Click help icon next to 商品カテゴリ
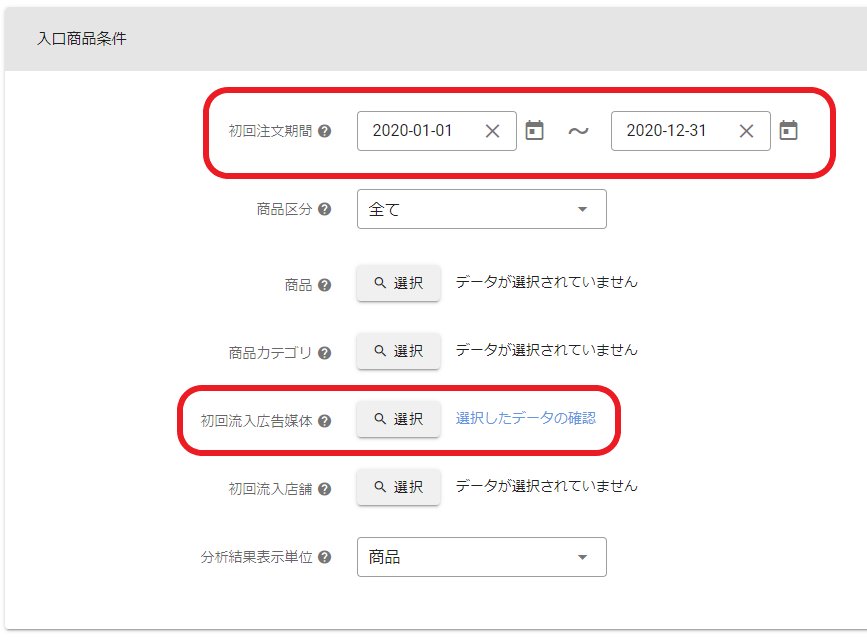Viewport: 867px width, 641px height. tap(324, 353)
